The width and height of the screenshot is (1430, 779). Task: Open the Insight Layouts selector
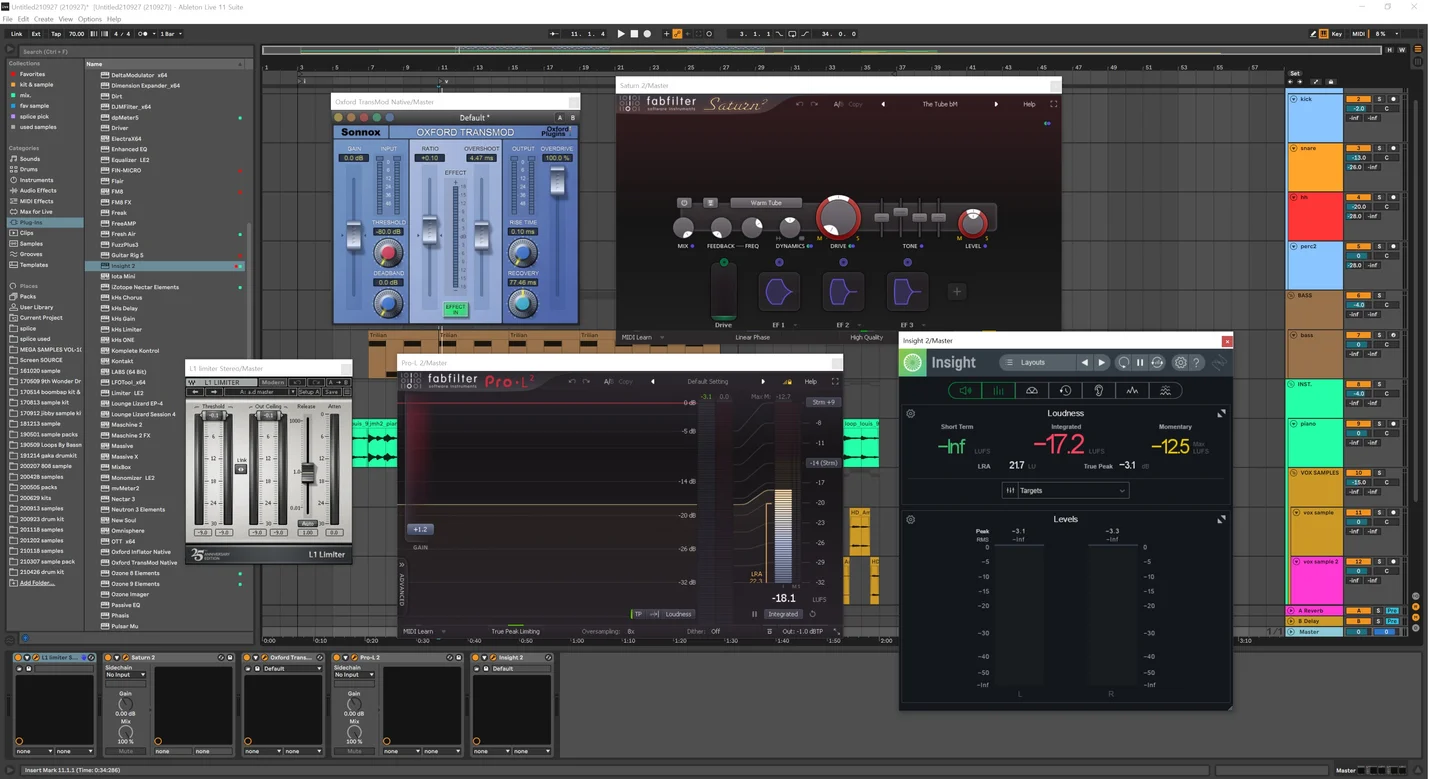coord(1037,363)
